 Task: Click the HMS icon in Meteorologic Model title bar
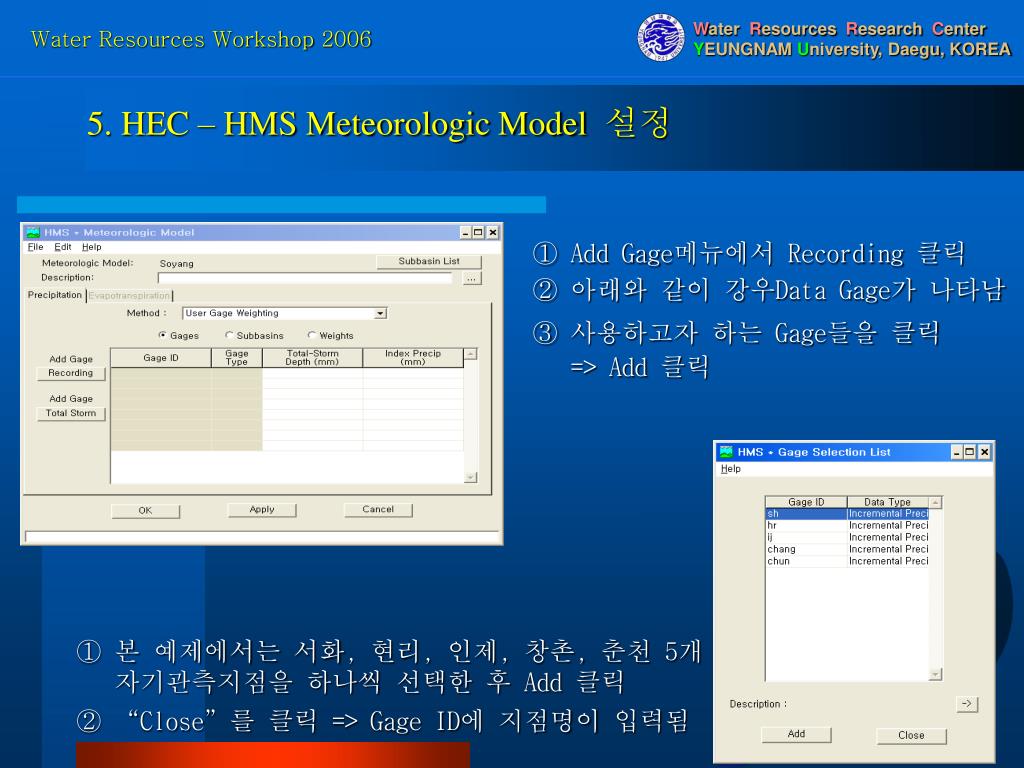33,232
